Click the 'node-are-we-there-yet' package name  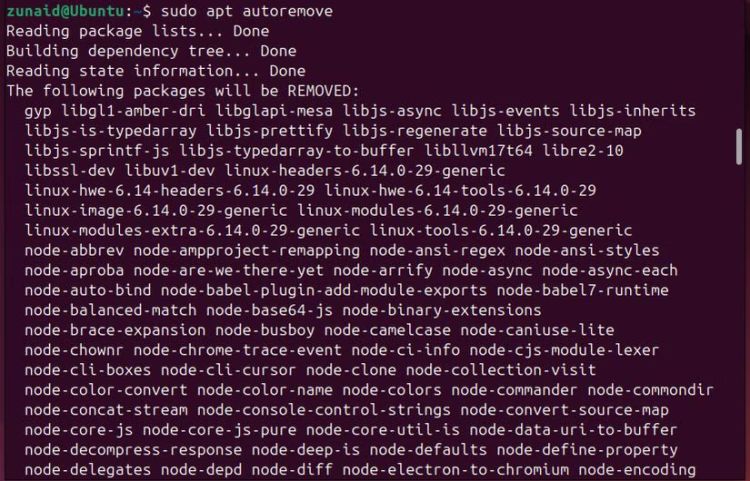point(229,271)
